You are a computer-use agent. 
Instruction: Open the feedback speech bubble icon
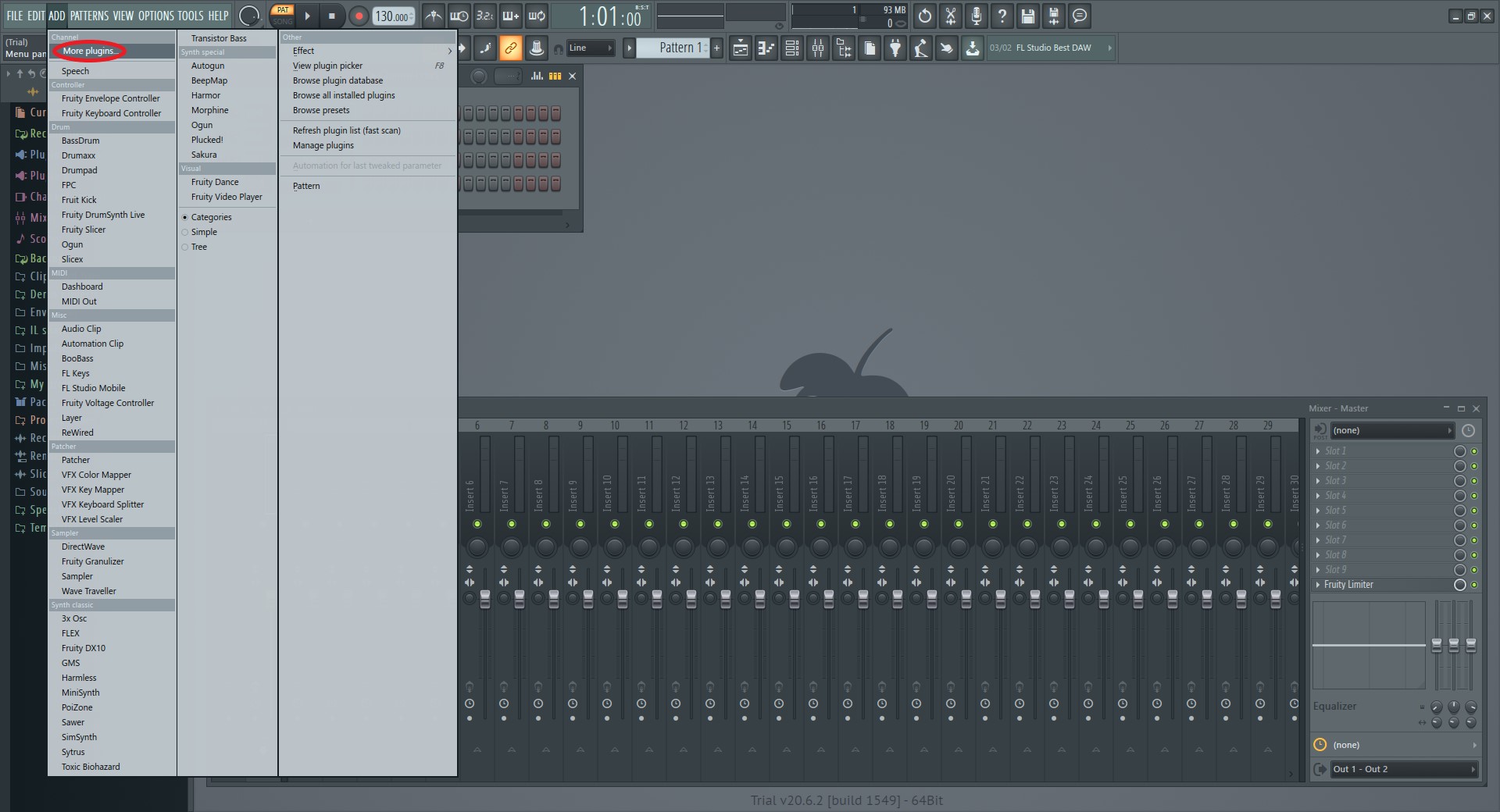click(x=1079, y=16)
